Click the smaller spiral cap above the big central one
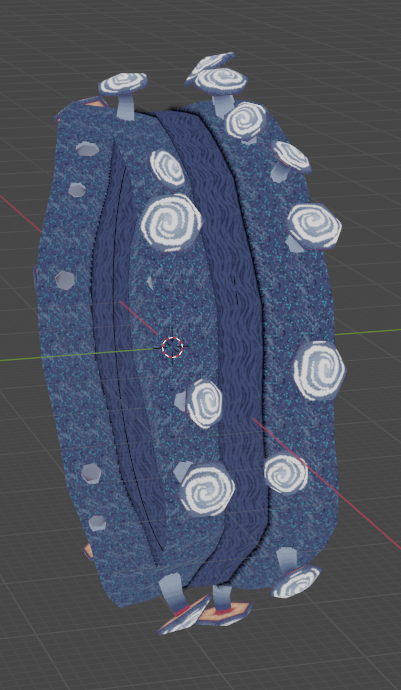The height and width of the screenshot is (690, 401). (x=167, y=168)
